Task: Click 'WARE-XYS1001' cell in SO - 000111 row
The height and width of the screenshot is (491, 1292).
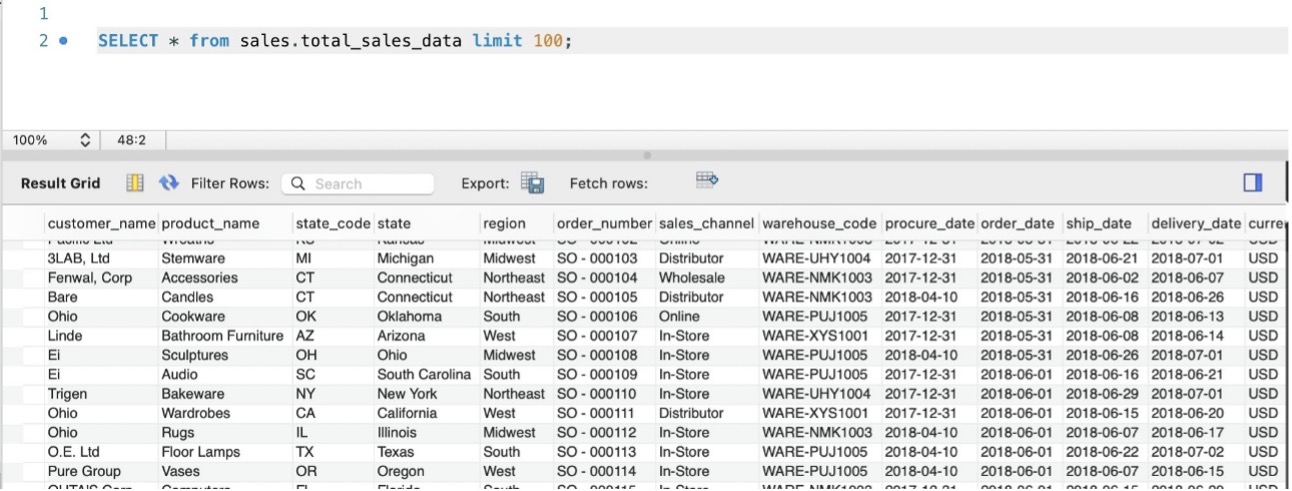Action: tap(816, 413)
